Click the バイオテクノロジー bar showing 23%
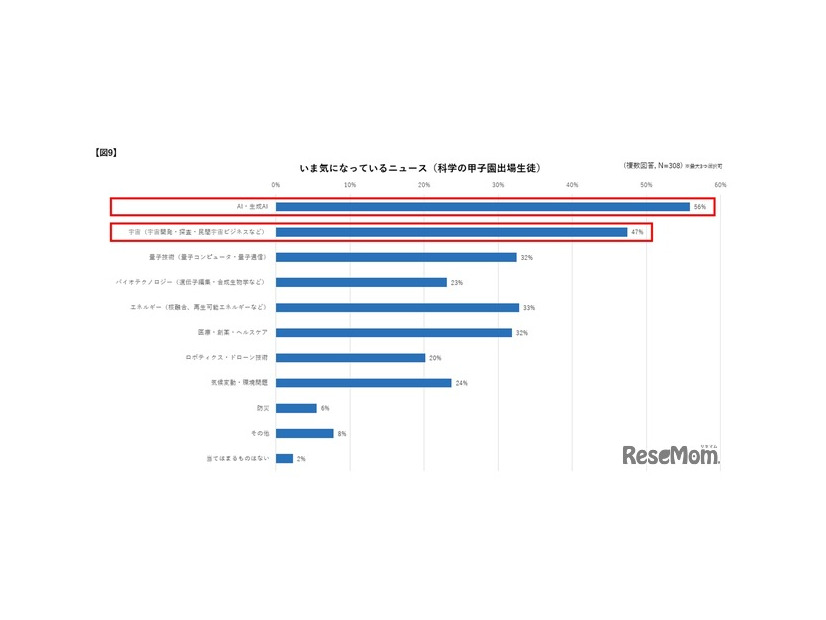Screen dimensions: 826x620 [x=360, y=282]
